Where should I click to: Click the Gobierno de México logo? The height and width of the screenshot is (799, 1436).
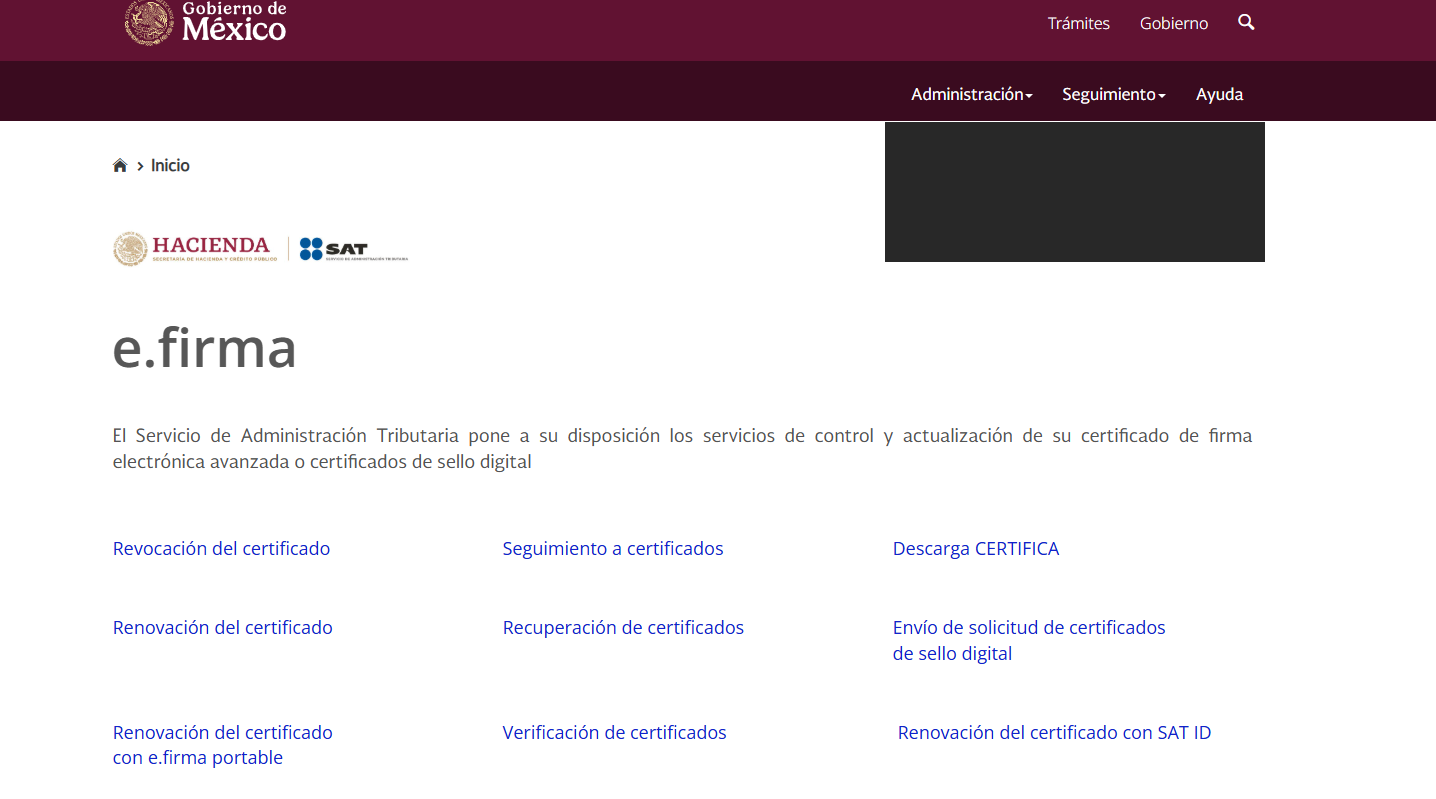tap(205, 22)
